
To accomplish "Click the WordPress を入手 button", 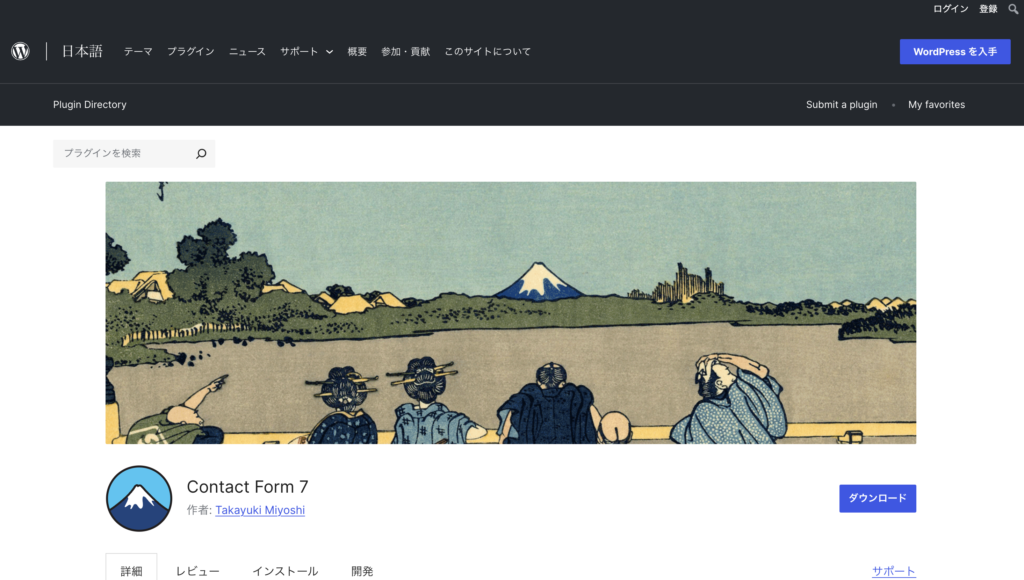I will (x=955, y=52).
